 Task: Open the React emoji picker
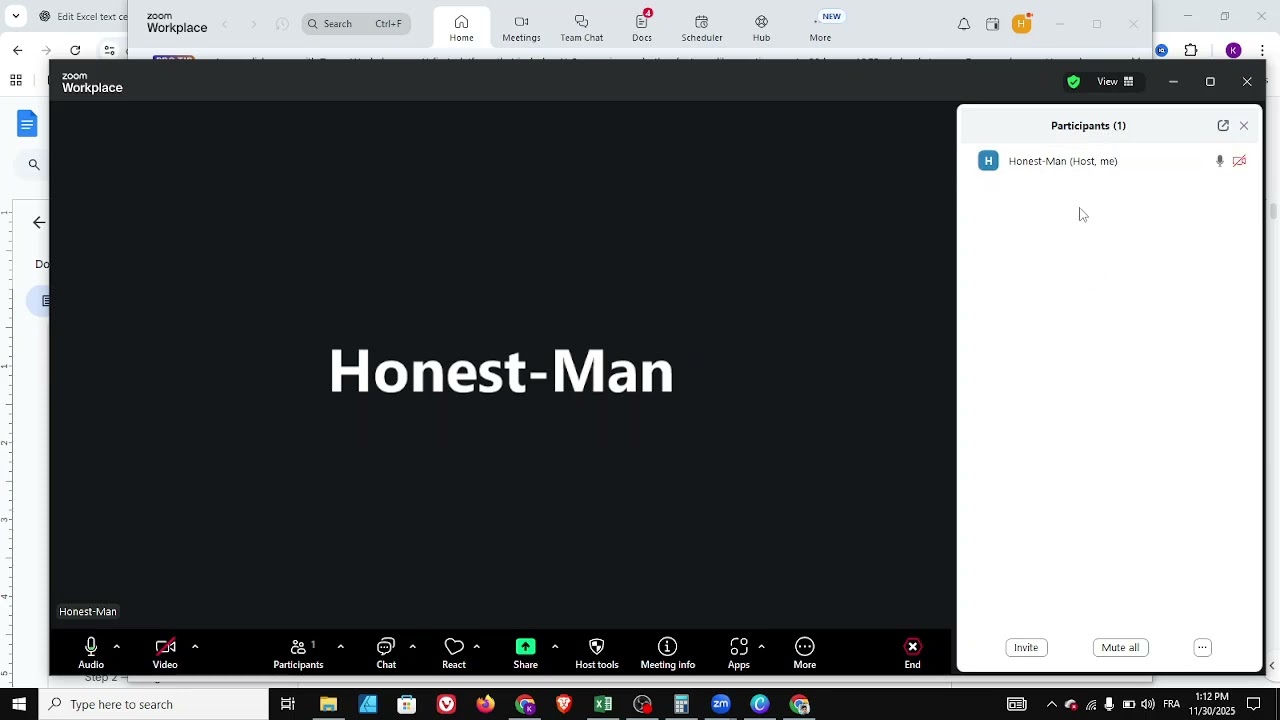[x=454, y=653]
